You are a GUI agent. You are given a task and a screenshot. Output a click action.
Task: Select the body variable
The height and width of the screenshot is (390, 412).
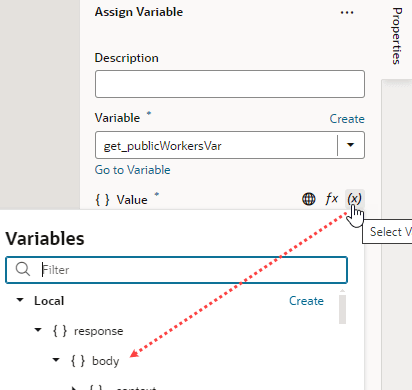click(105, 361)
